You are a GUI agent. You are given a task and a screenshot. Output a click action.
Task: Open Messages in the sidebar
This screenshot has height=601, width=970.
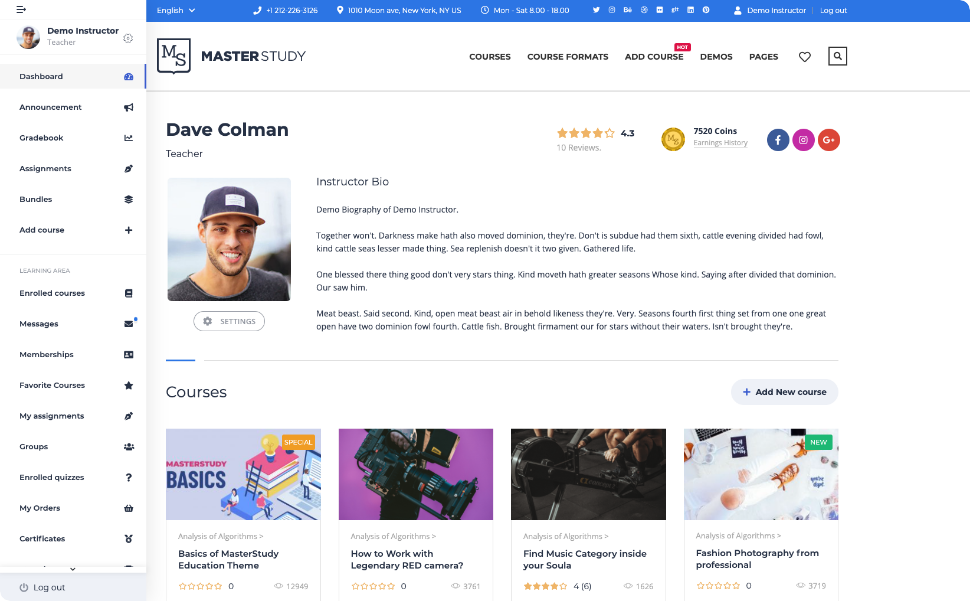(x=39, y=324)
